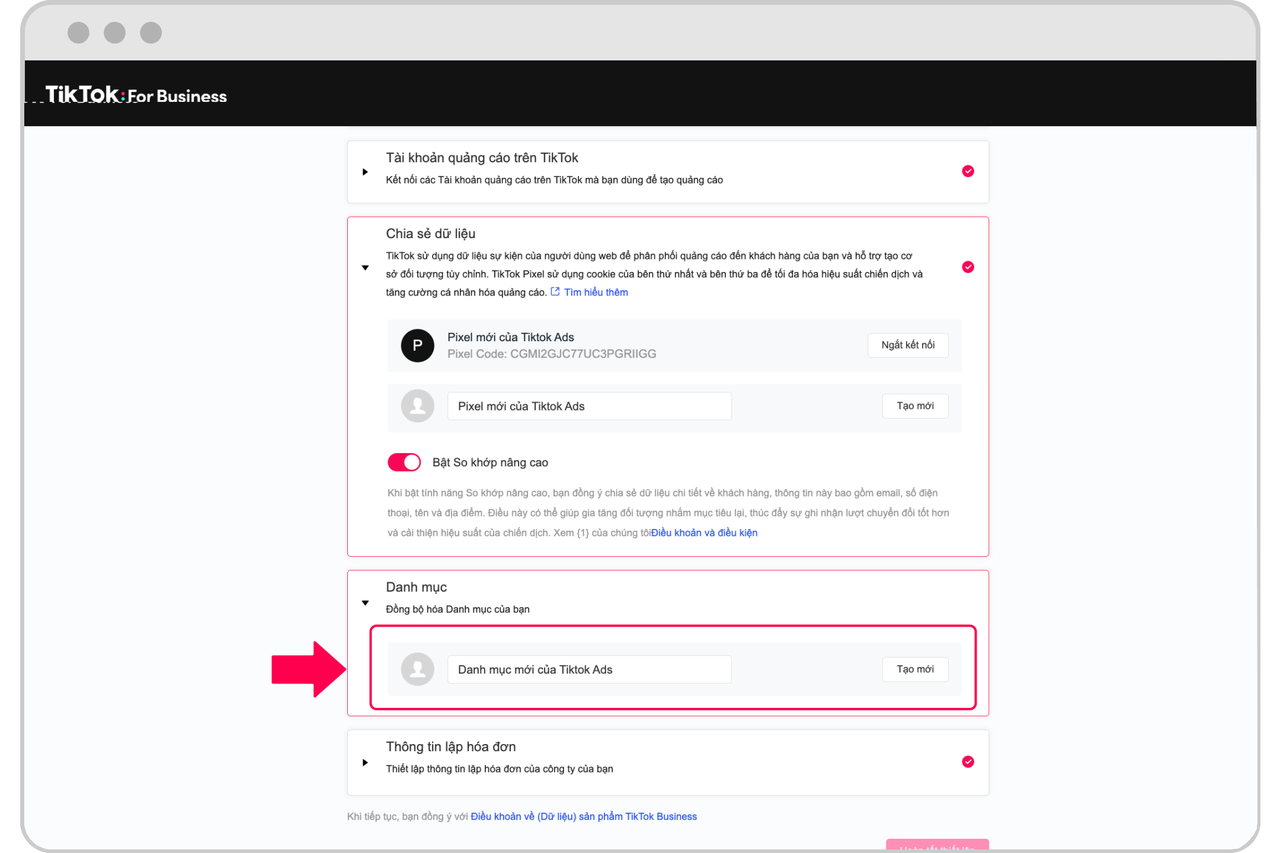Click the black P pixel avatar icon
The width and height of the screenshot is (1280, 853).
point(417,345)
